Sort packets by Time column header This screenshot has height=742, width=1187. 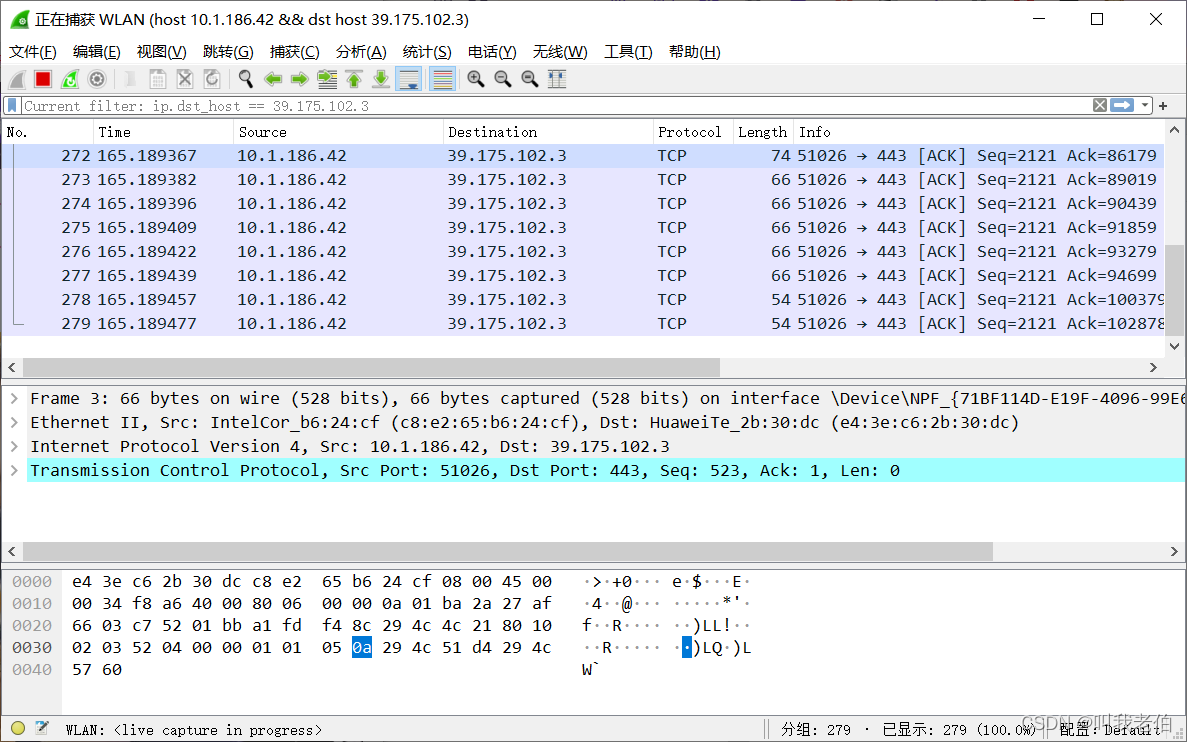[x=164, y=132]
